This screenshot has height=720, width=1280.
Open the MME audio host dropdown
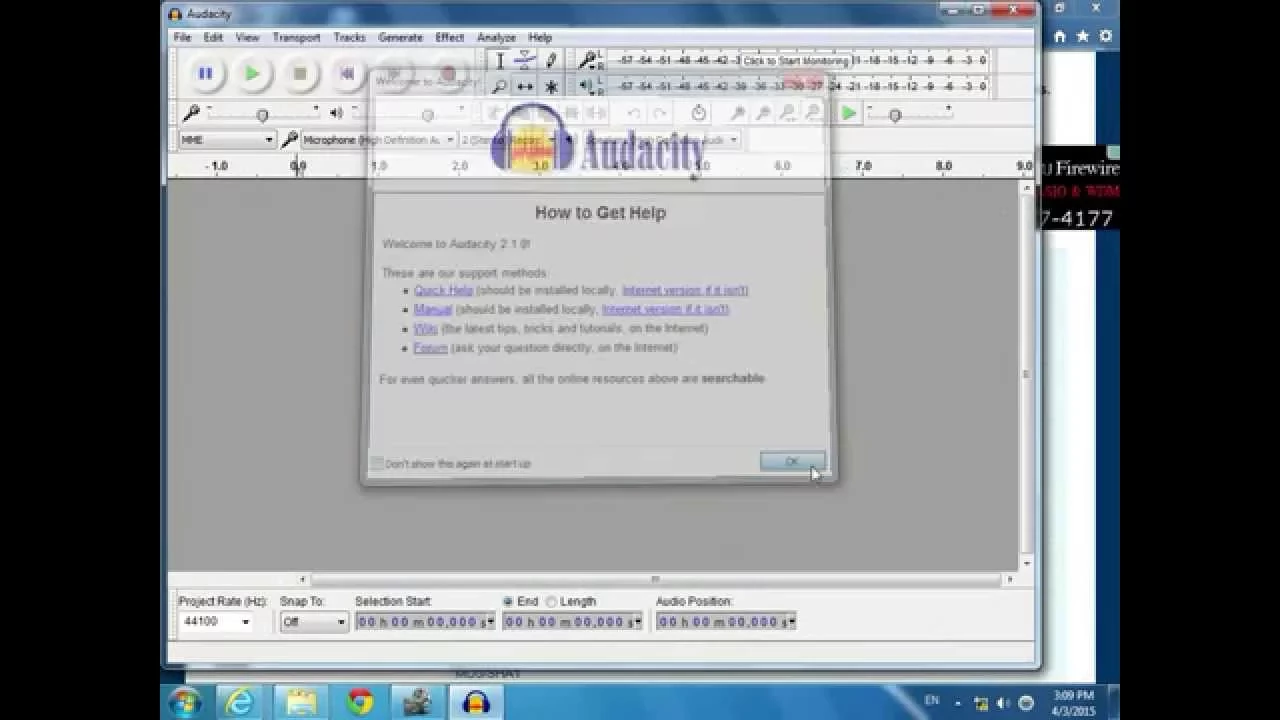pos(227,140)
